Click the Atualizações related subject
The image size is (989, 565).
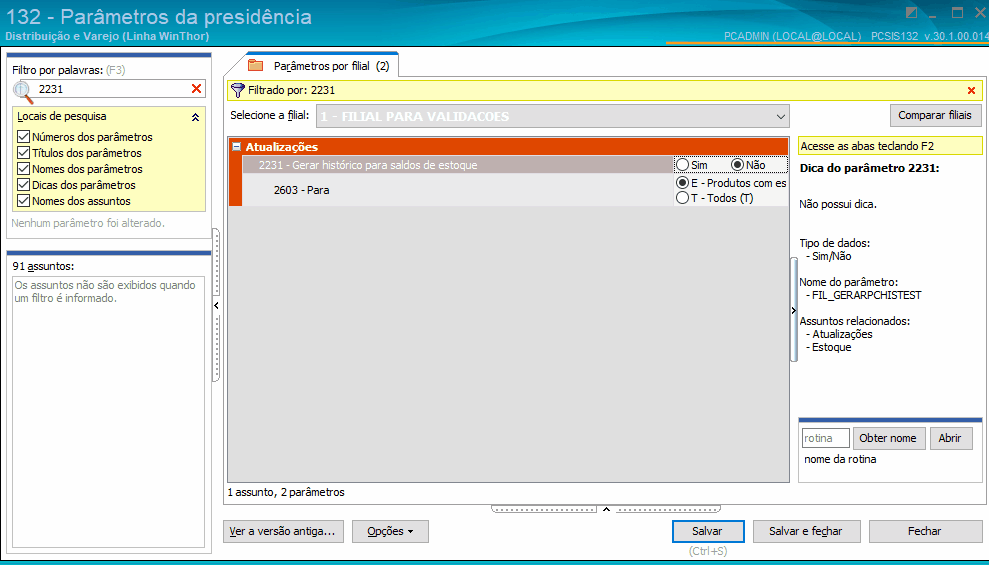(x=842, y=334)
